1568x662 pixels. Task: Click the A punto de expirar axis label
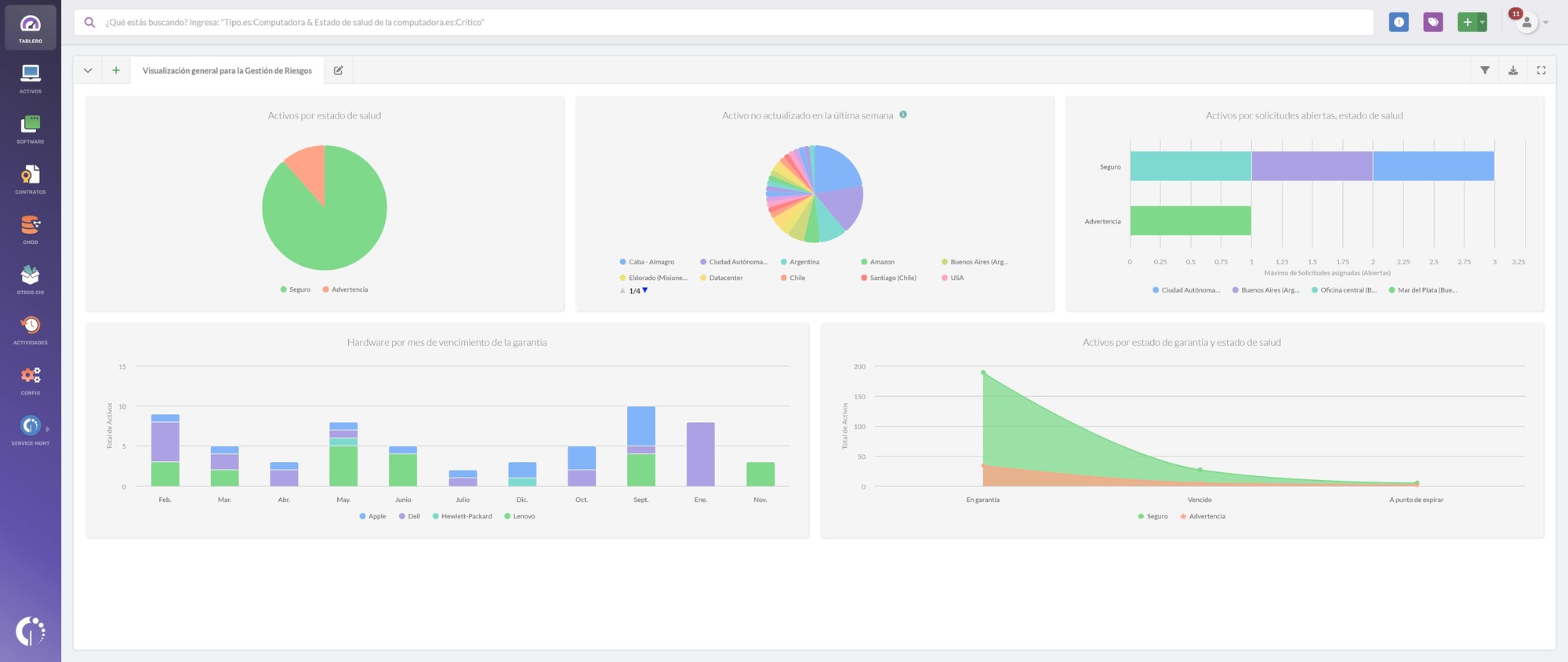click(x=1416, y=500)
